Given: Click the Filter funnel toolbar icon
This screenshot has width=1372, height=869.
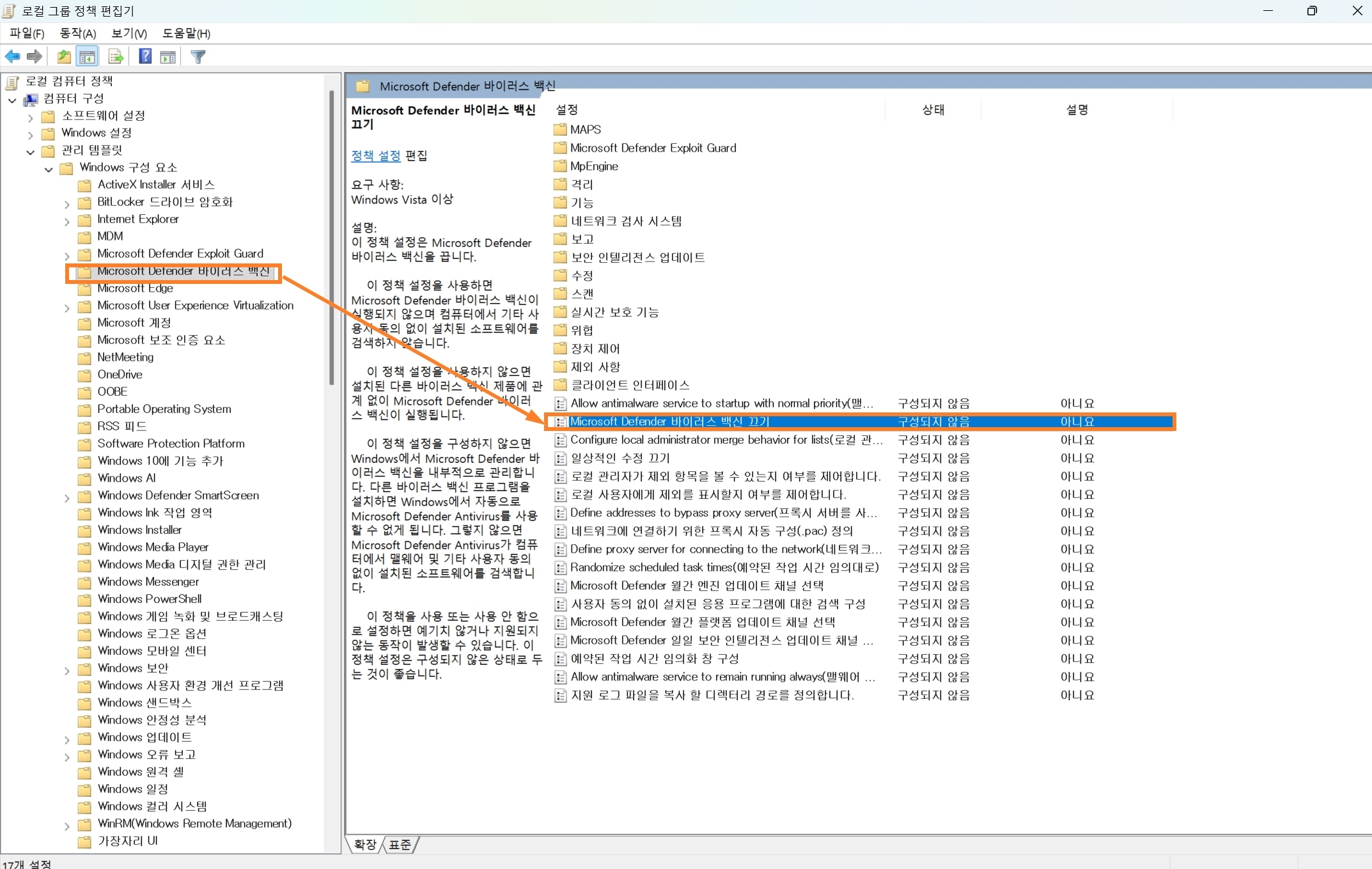Looking at the screenshot, I should [x=198, y=57].
